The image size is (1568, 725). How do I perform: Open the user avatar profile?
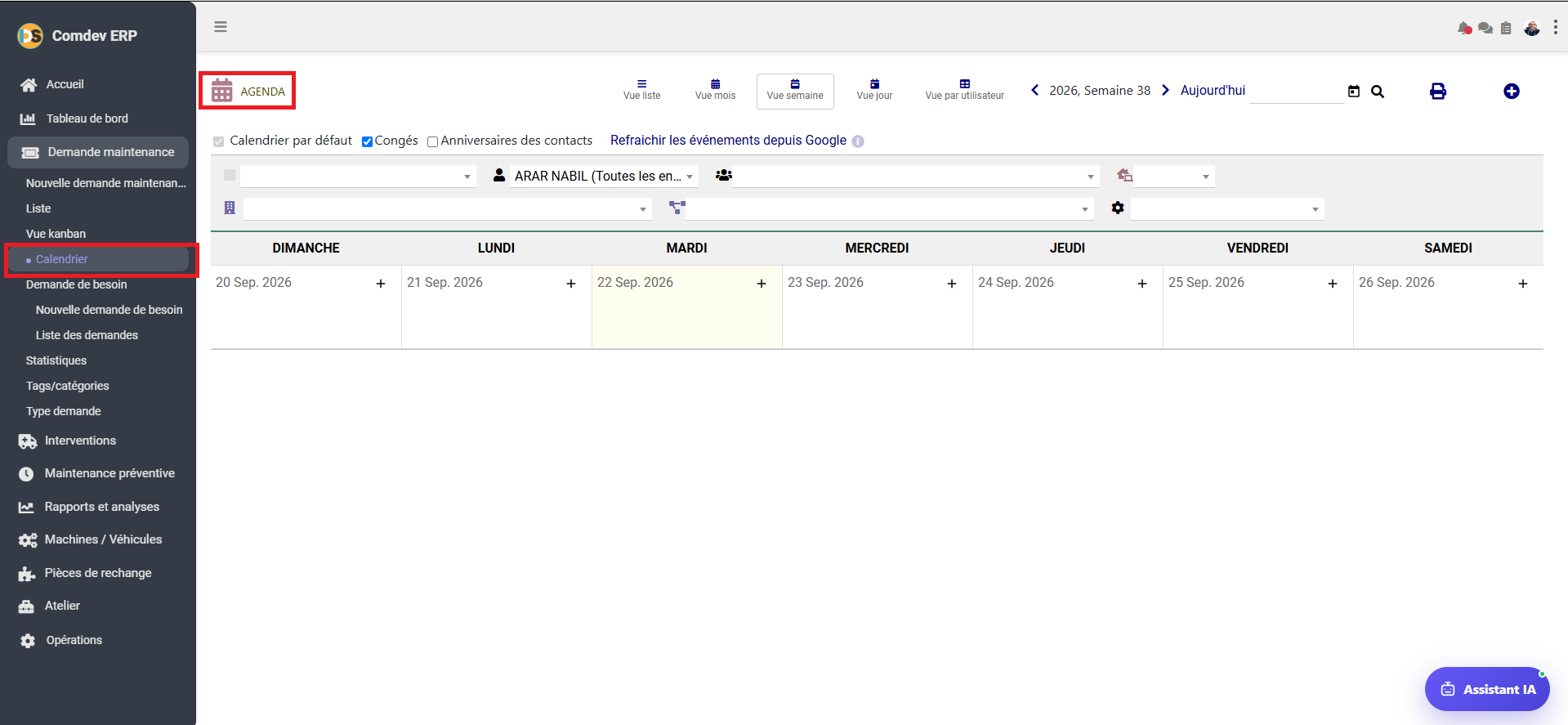click(1532, 29)
